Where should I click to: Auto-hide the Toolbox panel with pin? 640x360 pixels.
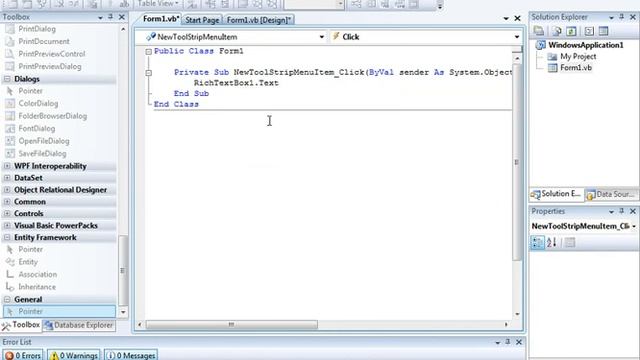pyautogui.click(x=111, y=17)
